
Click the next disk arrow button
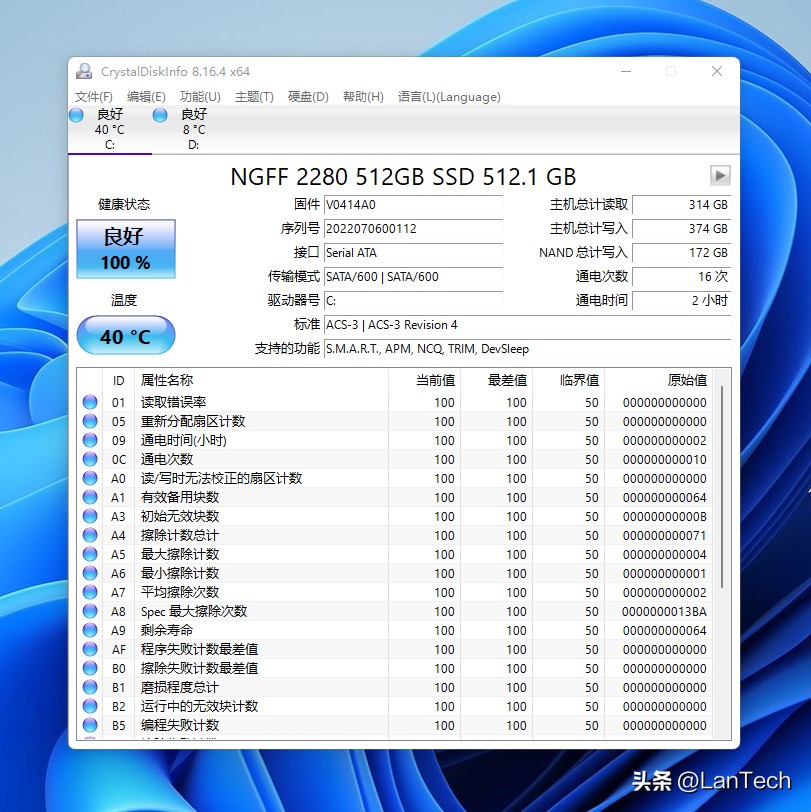(x=720, y=176)
